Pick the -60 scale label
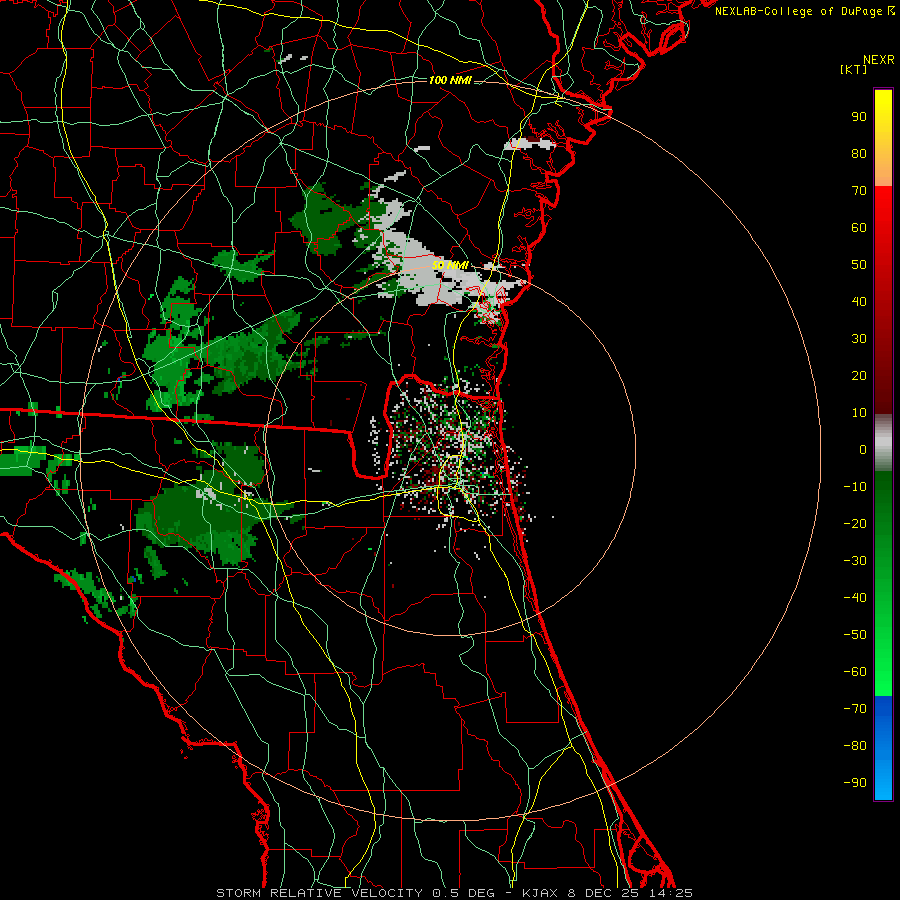The height and width of the screenshot is (900, 900). click(855, 672)
